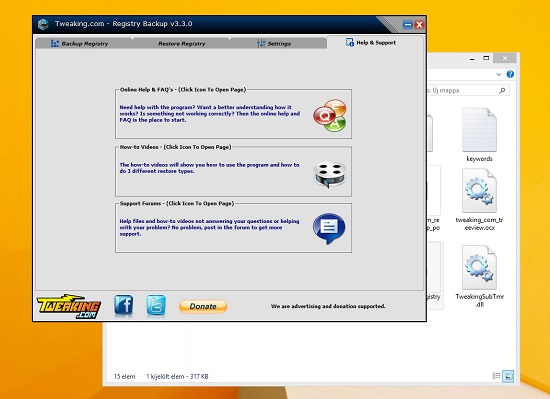Click the 'We are advertising and donation supported' text

tap(328, 306)
